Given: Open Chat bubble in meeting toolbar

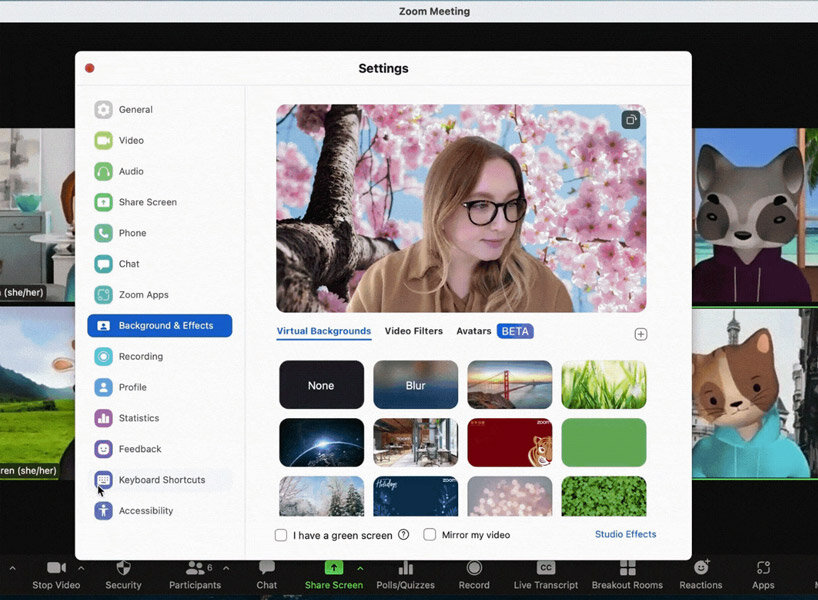Looking at the screenshot, I should pyautogui.click(x=267, y=575).
